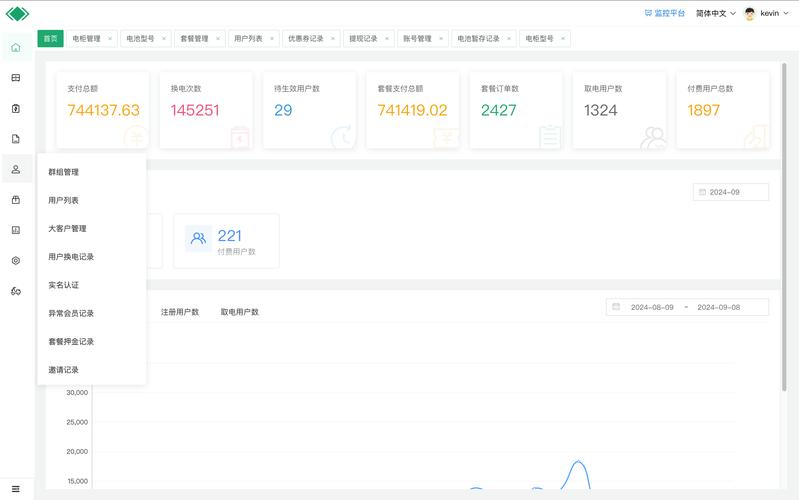Click the 付费用户总数 1897 card

pyautogui.click(x=723, y=110)
